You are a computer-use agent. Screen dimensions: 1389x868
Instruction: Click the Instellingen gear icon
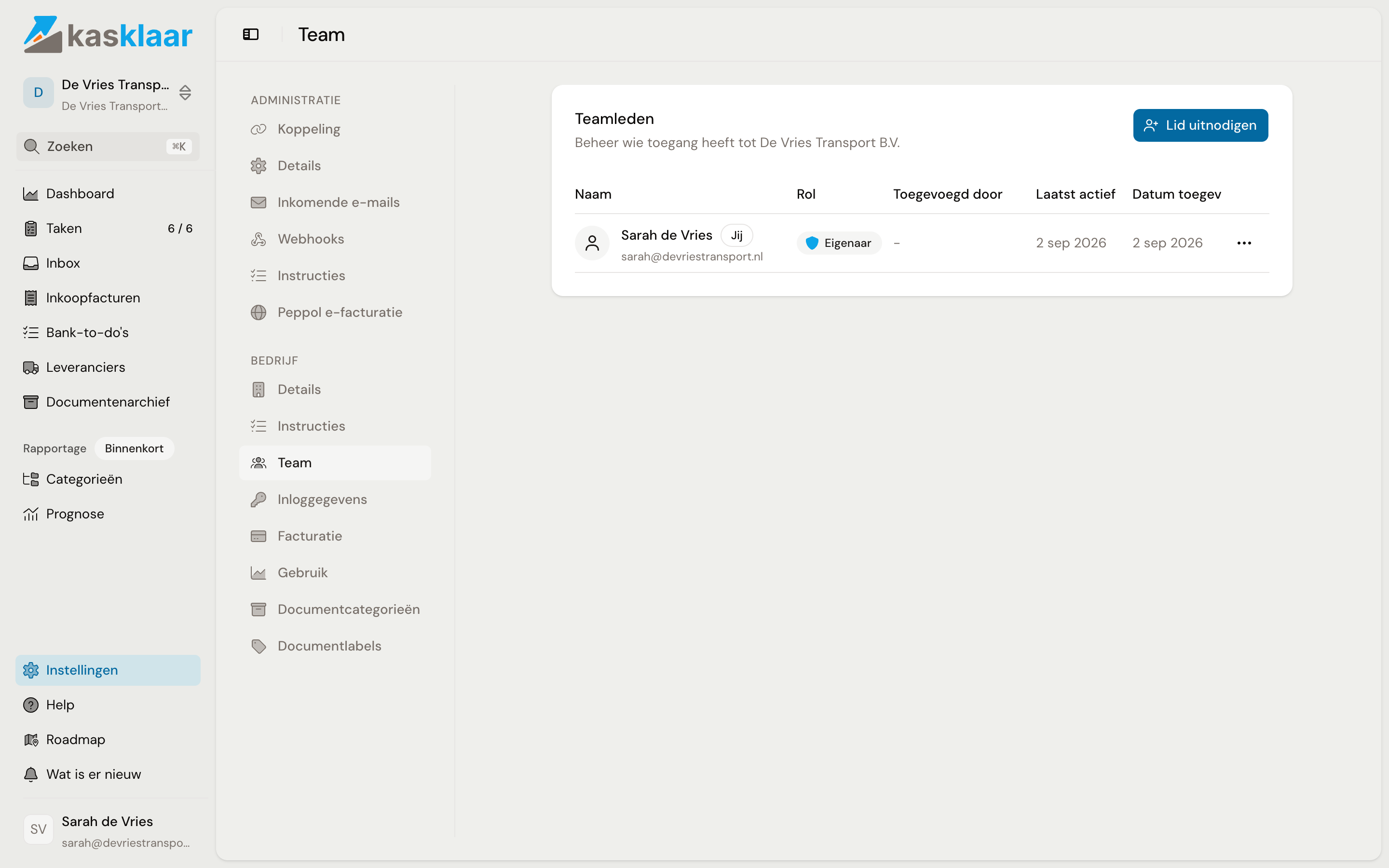[x=30, y=670]
